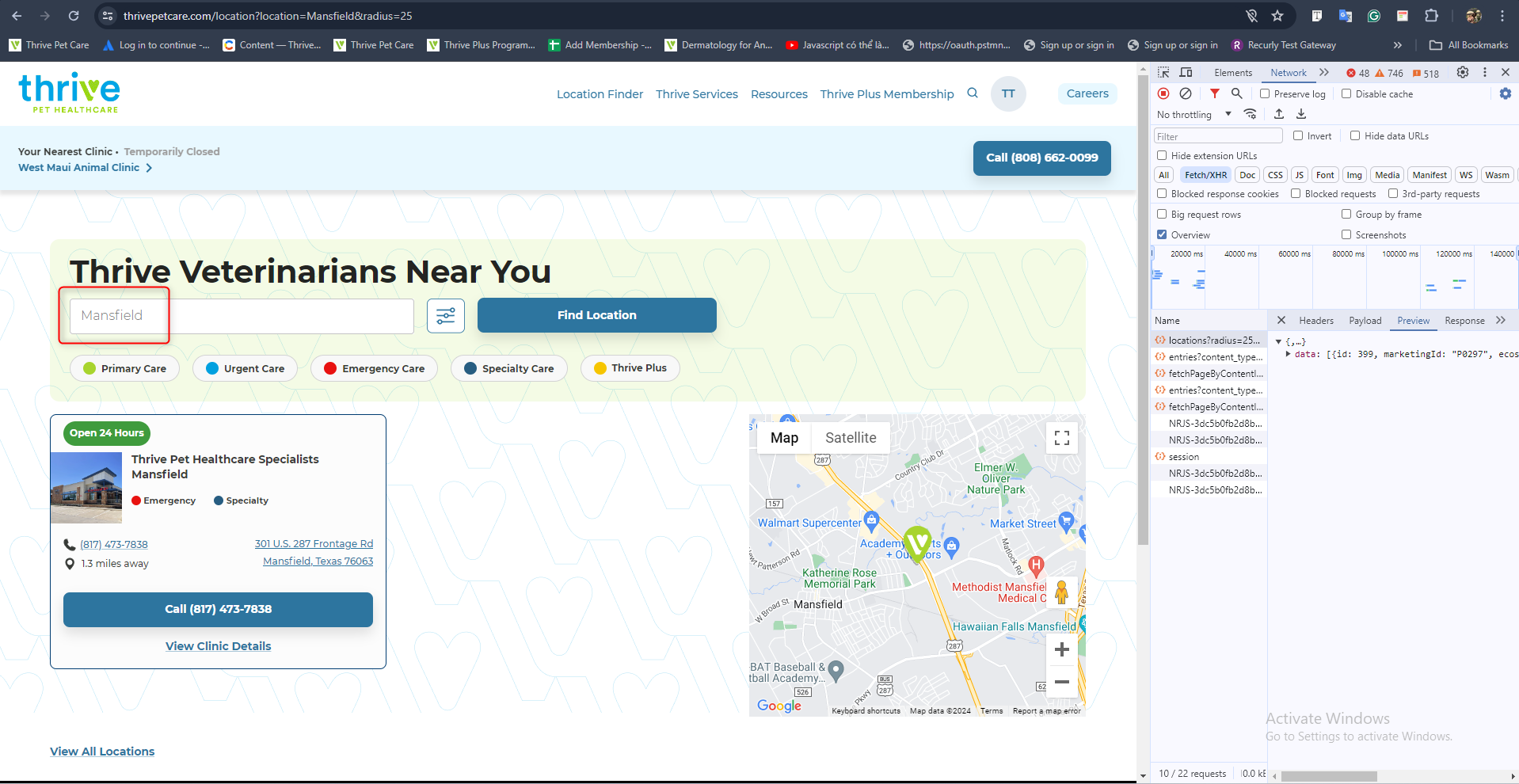Open the TT user avatar menu

point(1008,93)
